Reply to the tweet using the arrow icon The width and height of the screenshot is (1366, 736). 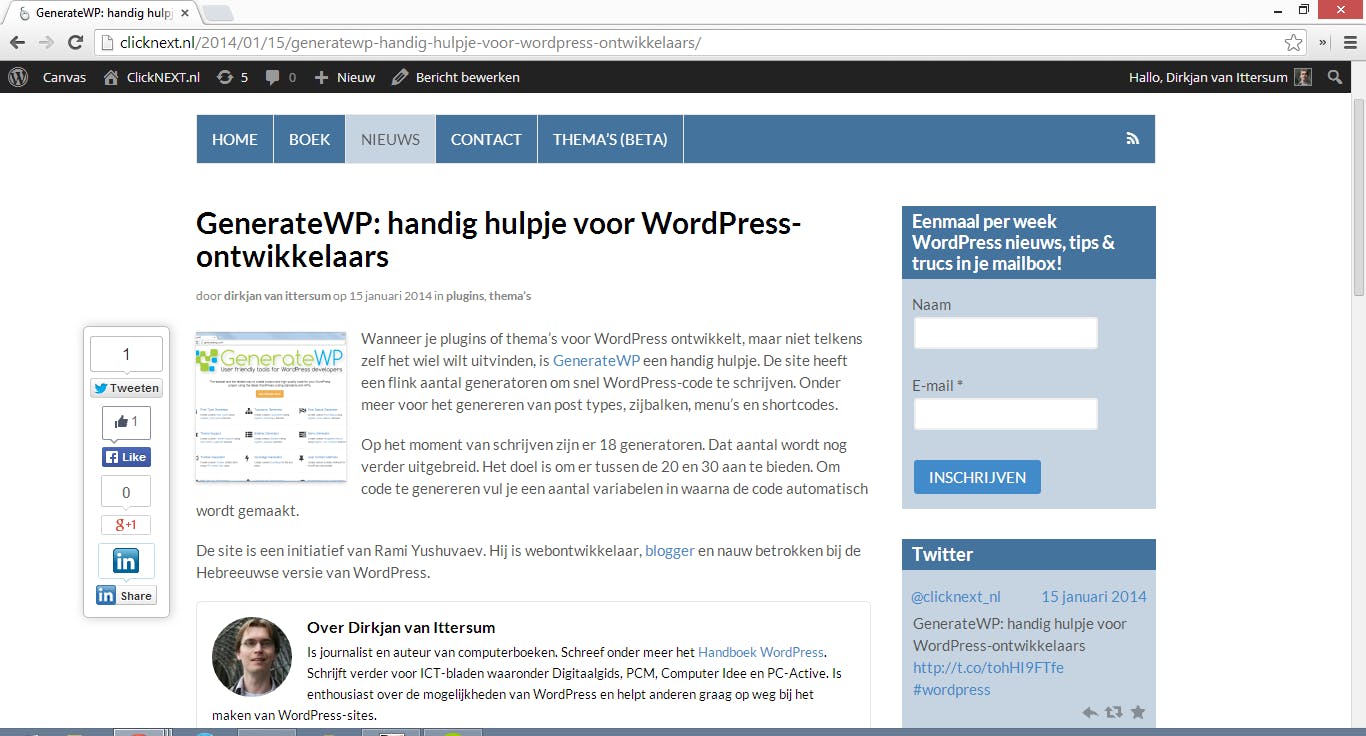1090,713
